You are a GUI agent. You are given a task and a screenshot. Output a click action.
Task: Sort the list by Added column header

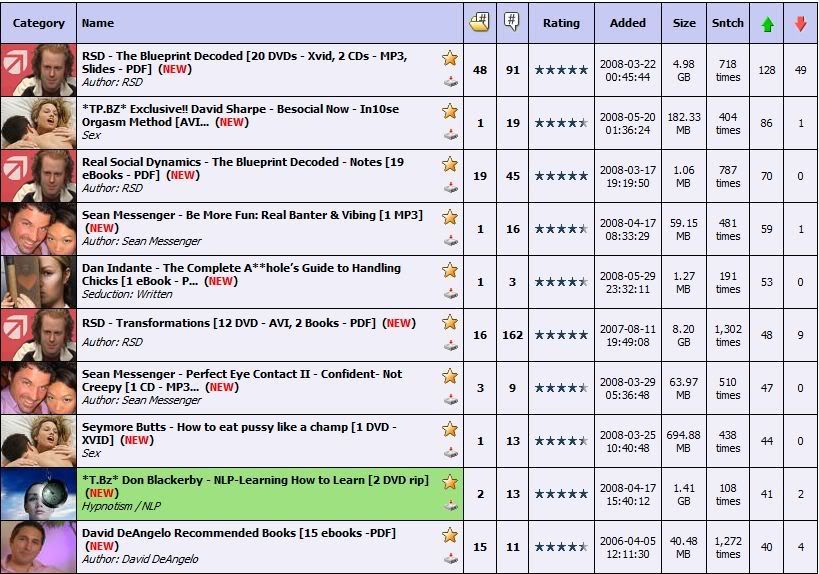tap(627, 23)
